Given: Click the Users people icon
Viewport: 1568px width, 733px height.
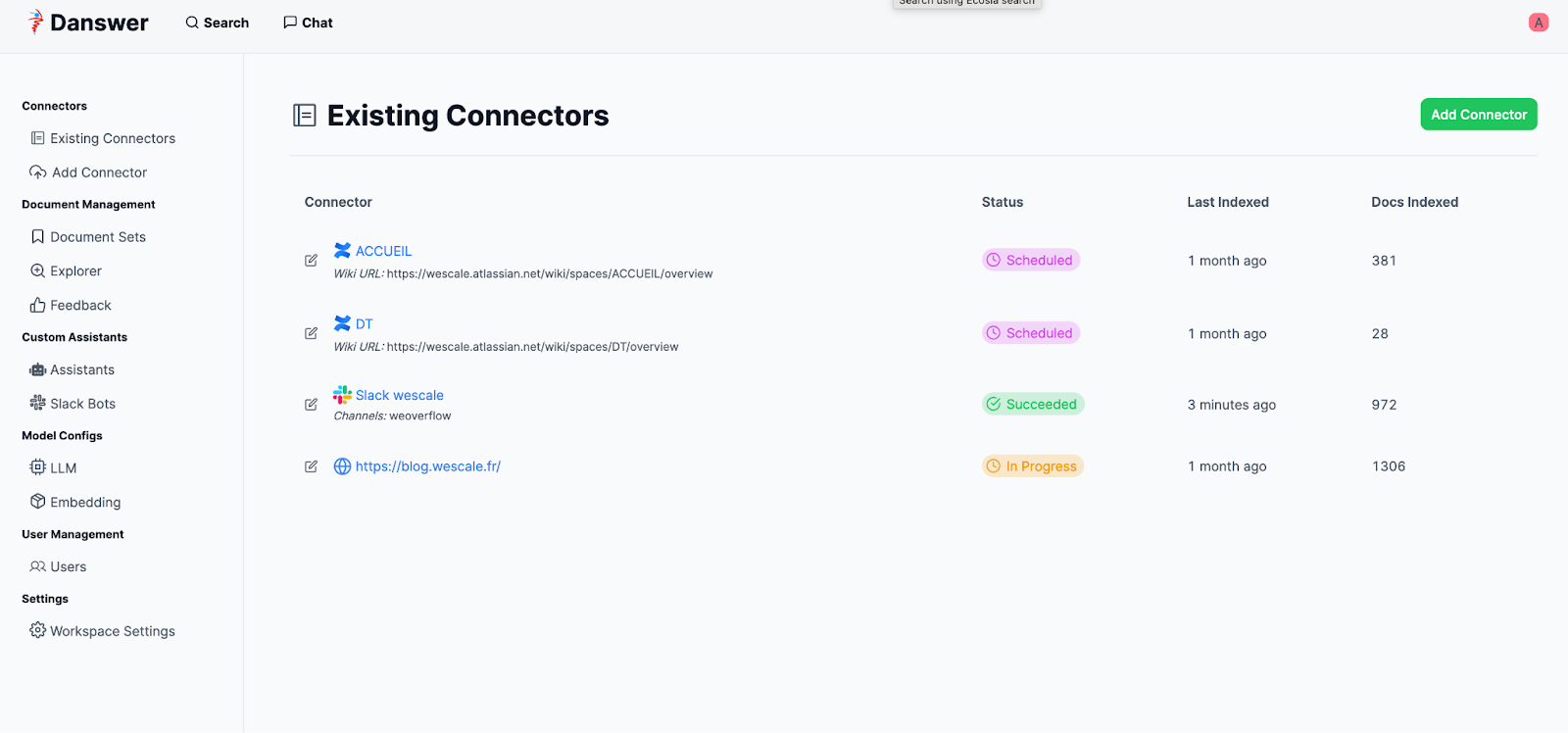Looking at the screenshot, I should pos(37,566).
